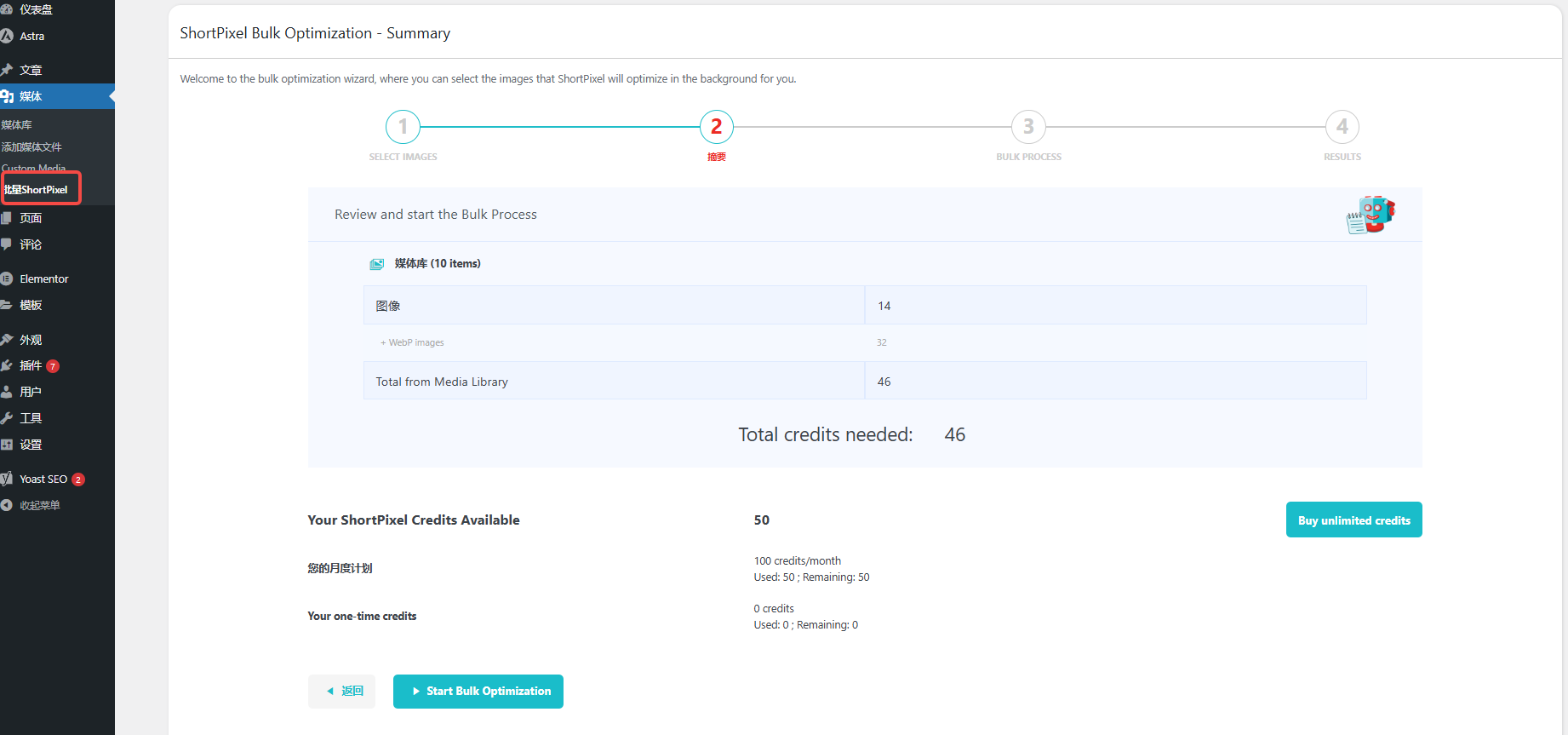This screenshot has width=1568, height=735.
Task: Click step 3 Bulk Process circle
Action: pyautogui.click(x=1028, y=127)
